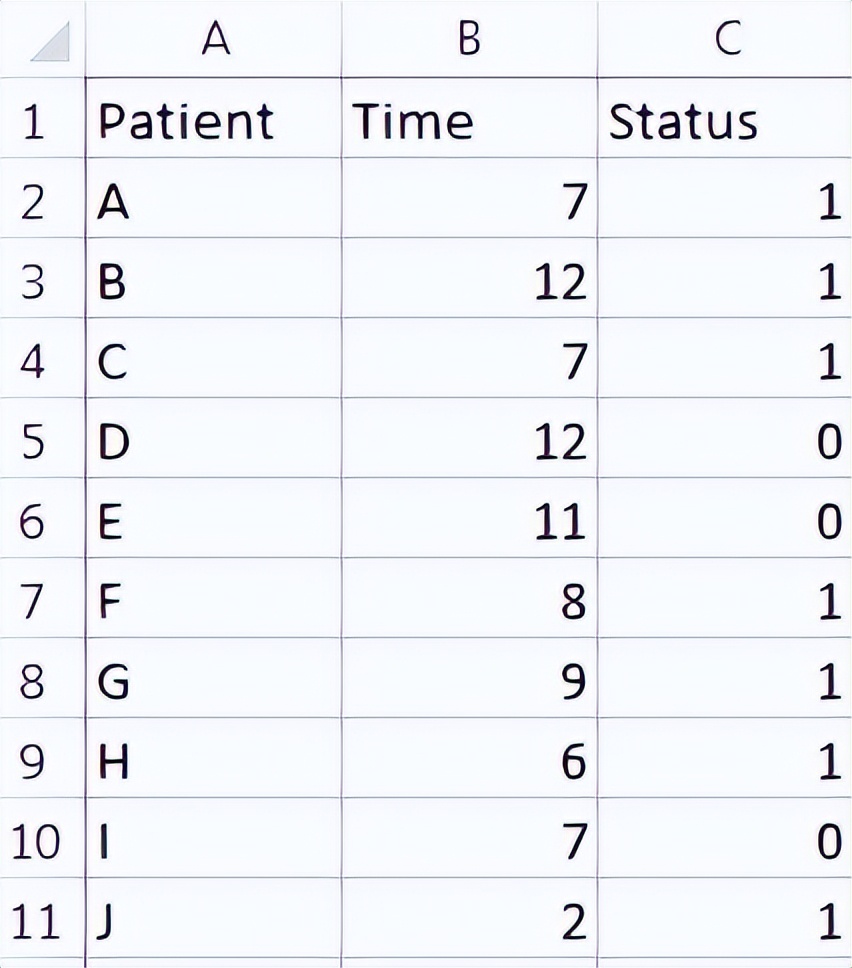Select column C header

[x=725, y=39]
